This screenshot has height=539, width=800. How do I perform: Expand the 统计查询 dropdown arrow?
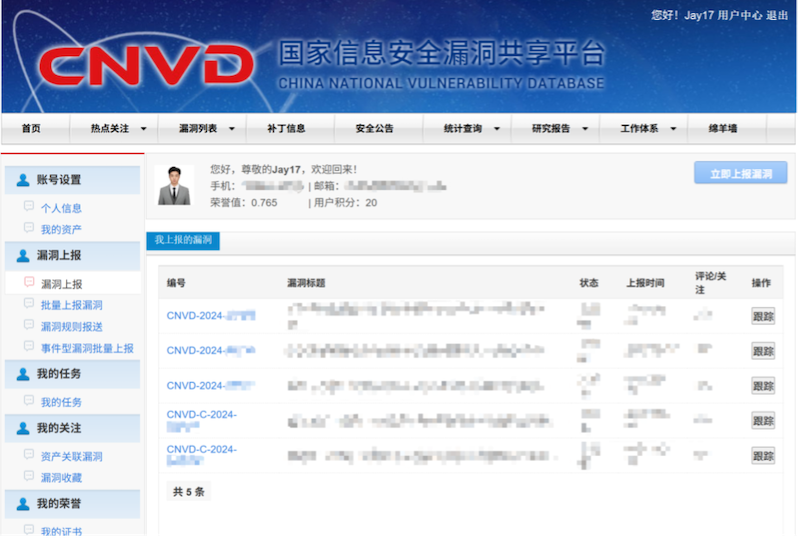(x=496, y=129)
